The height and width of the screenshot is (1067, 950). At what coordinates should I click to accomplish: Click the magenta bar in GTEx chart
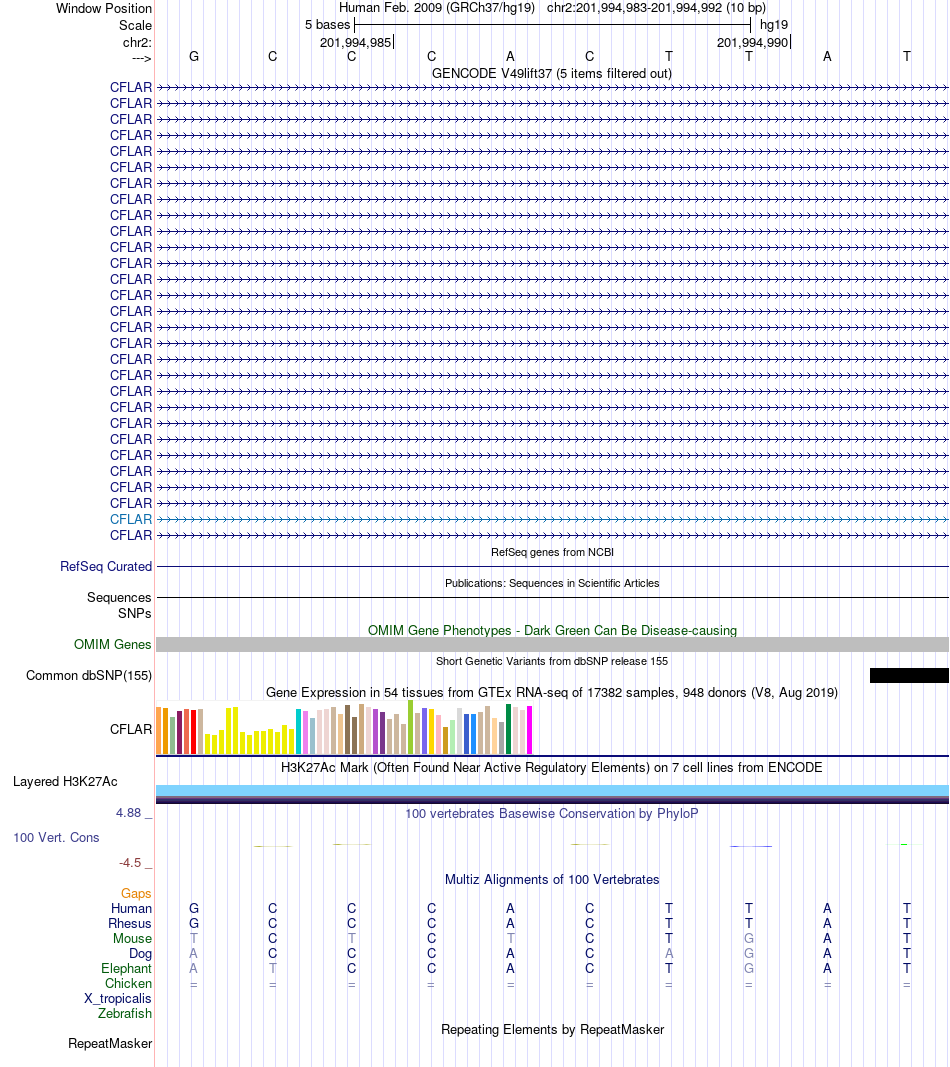[529, 729]
